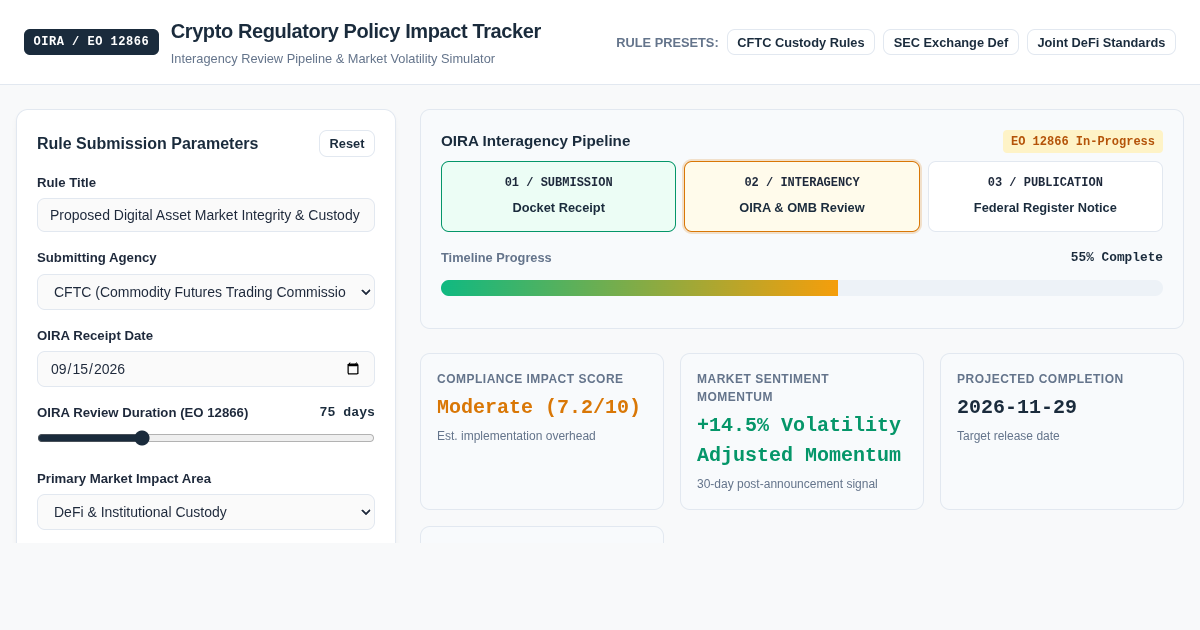Click the OIRA / EO 12866 header badge

point(91,42)
